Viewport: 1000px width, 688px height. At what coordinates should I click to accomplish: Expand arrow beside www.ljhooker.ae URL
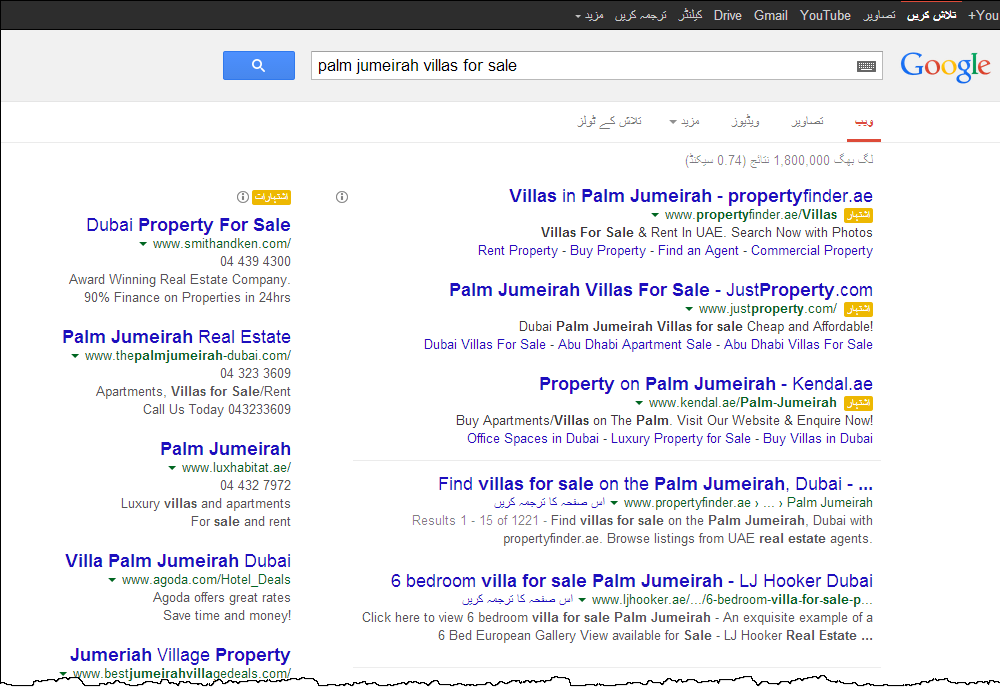pos(582,600)
